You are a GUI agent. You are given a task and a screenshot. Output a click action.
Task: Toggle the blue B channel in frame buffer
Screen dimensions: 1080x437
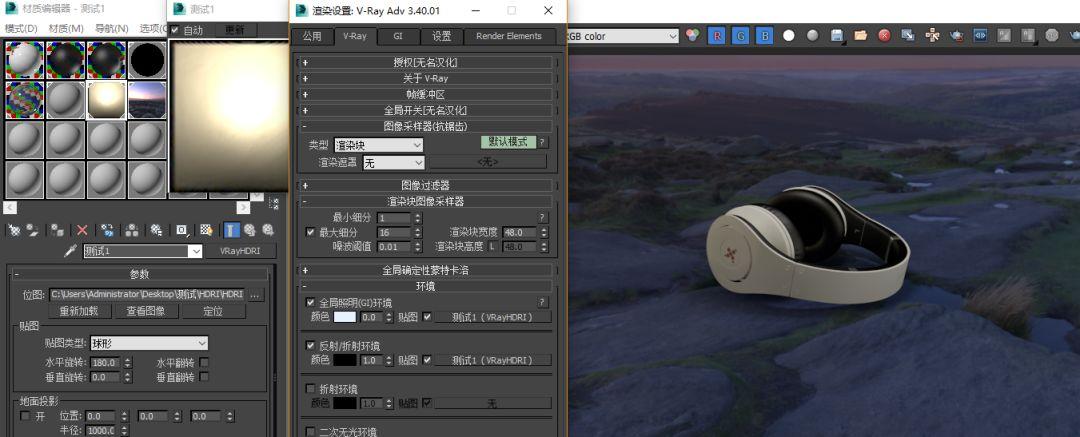[x=764, y=36]
